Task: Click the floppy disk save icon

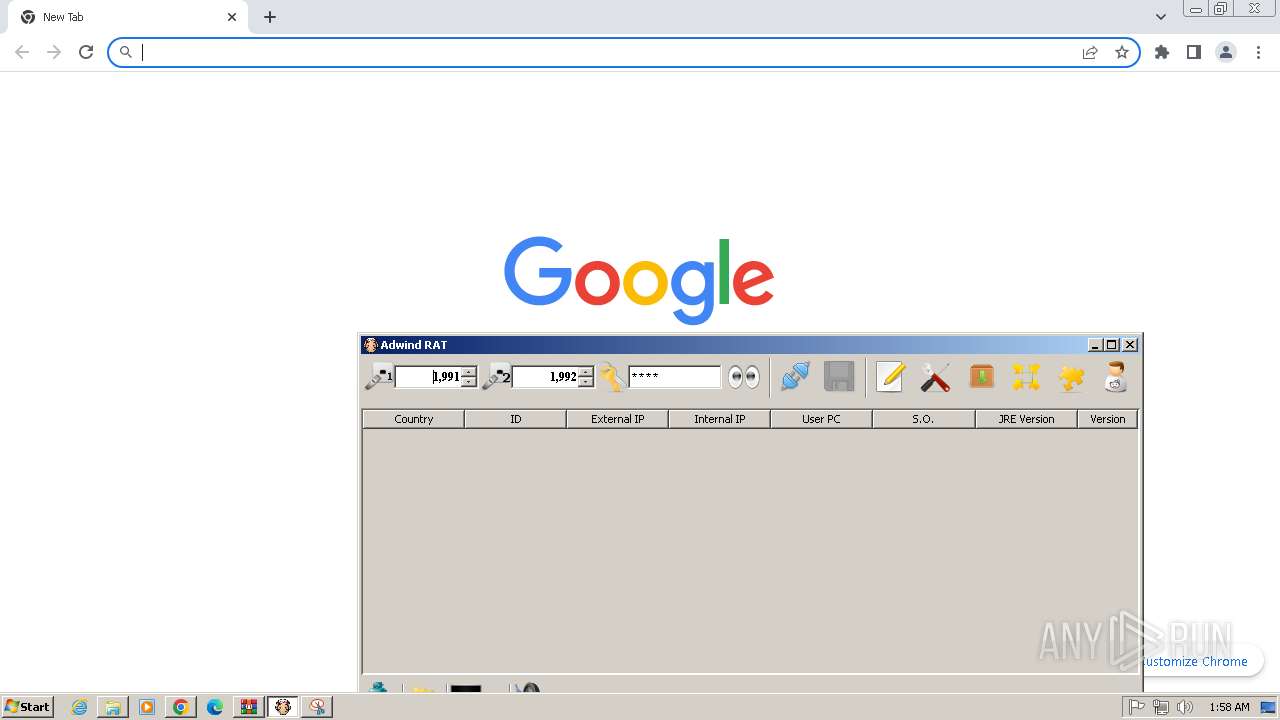Action: (839, 377)
